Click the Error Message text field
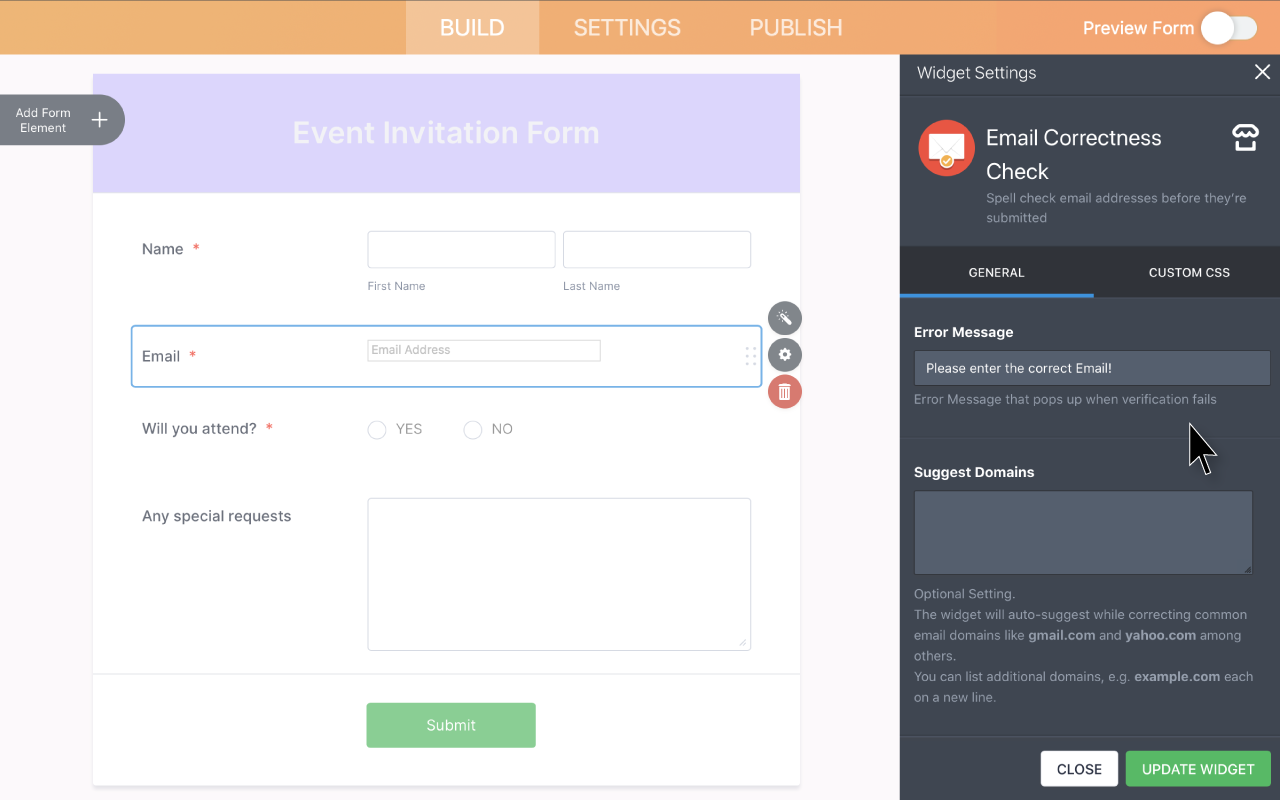Image resolution: width=1280 pixels, height=800 pixels. pos(1092,368)
